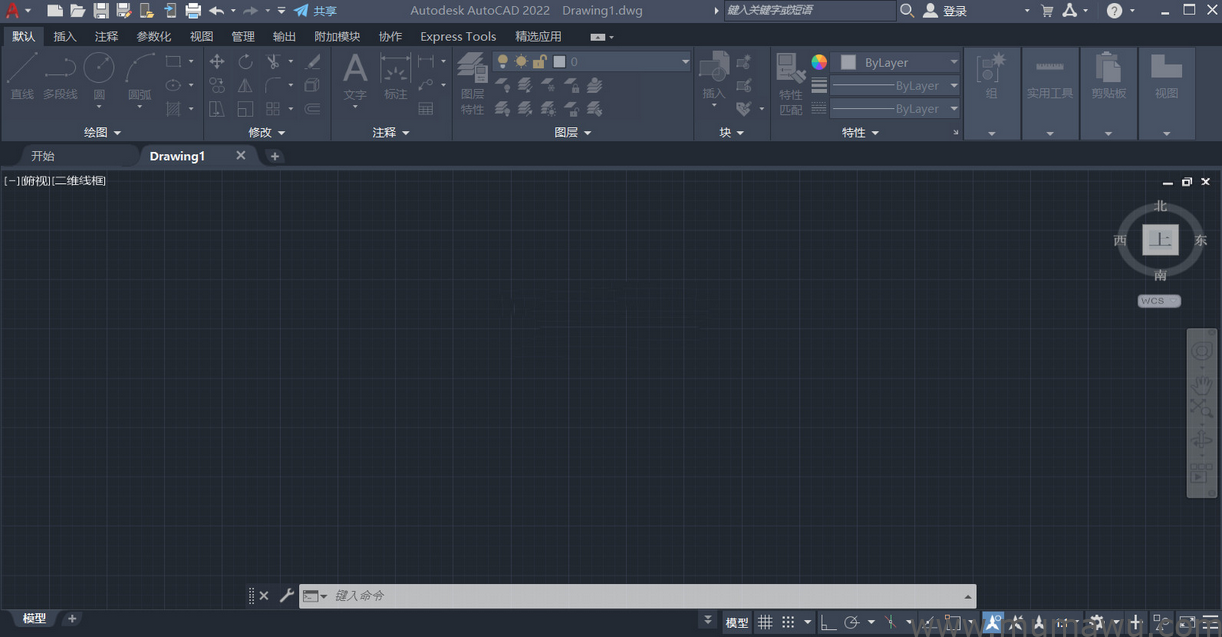The width and height of the screenshot is (1222, 637).
Task: Click the color wheel object color swatch
Action: [x=819, y=62]
